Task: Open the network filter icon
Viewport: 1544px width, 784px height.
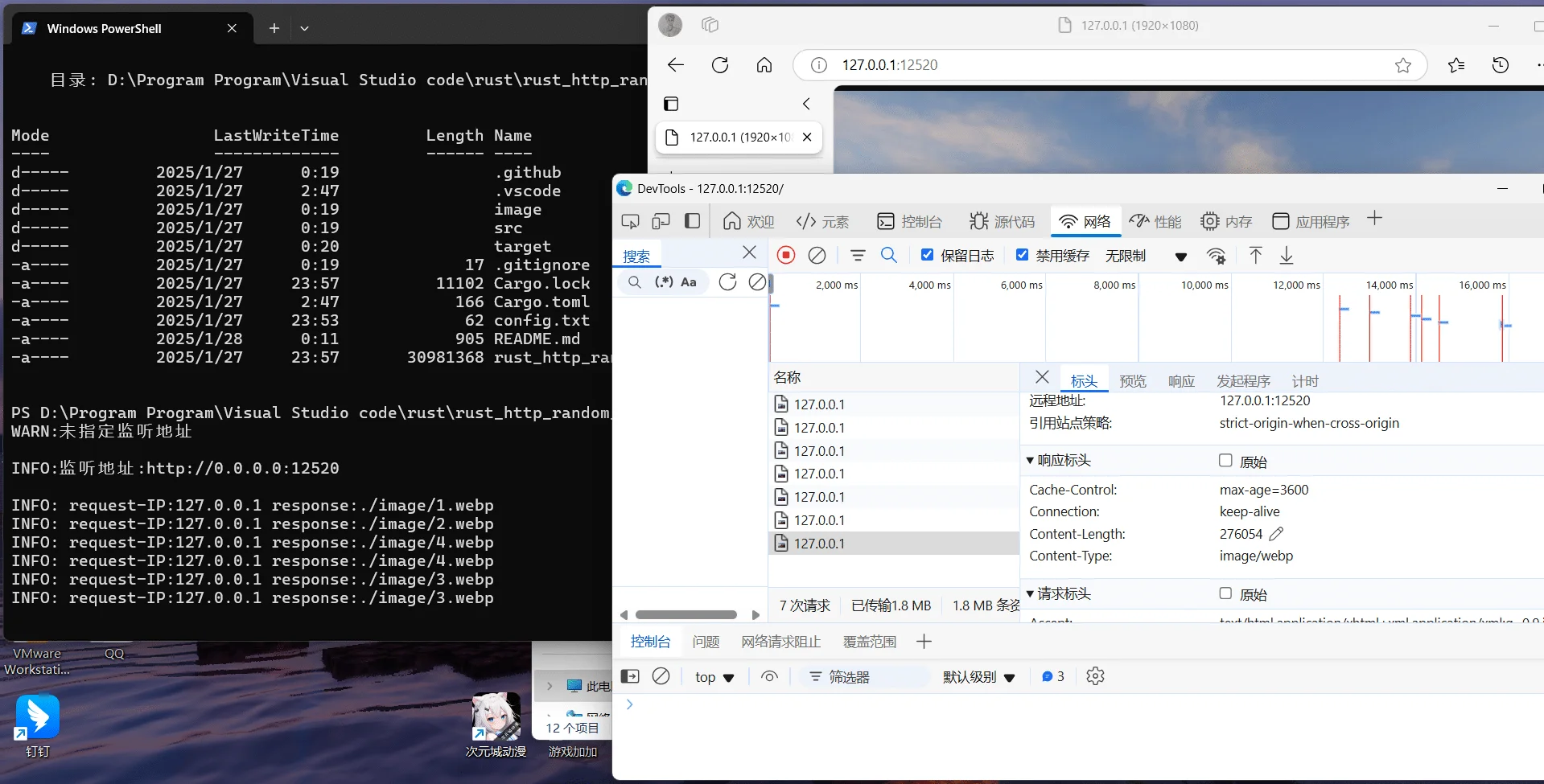Action: point(858,256)
